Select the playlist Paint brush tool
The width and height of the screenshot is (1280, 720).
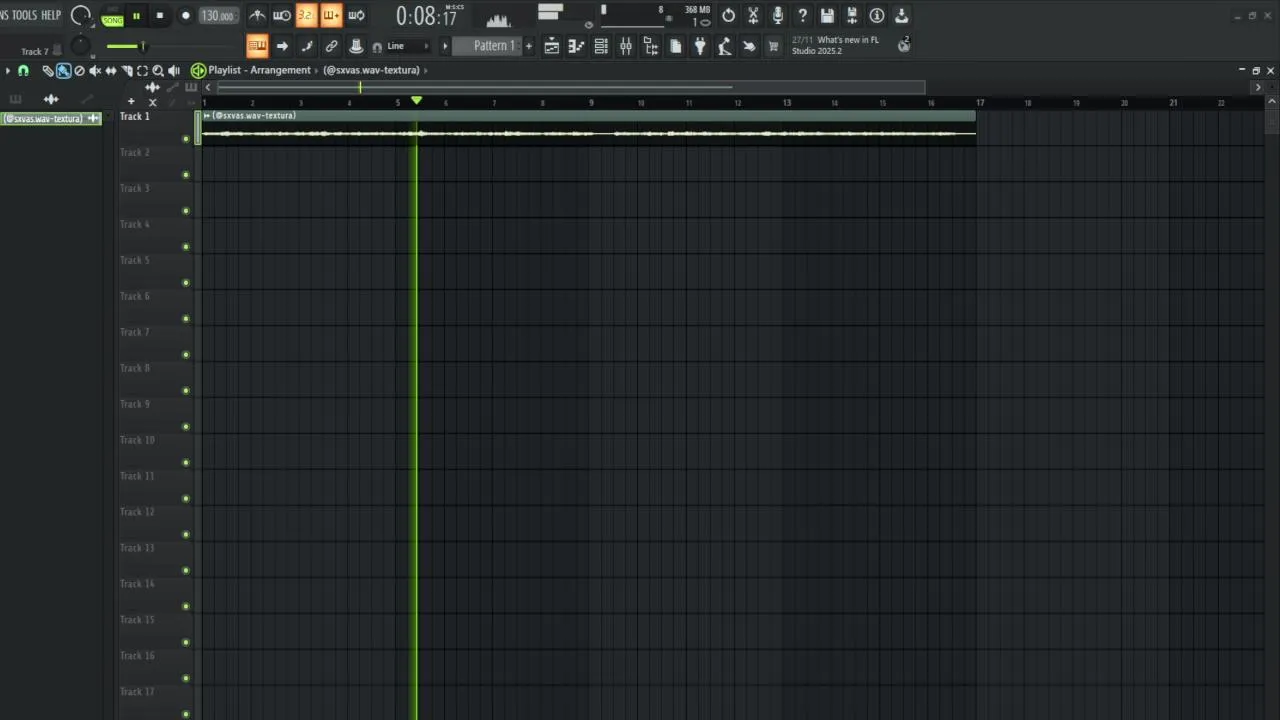[x=63, y=70]
